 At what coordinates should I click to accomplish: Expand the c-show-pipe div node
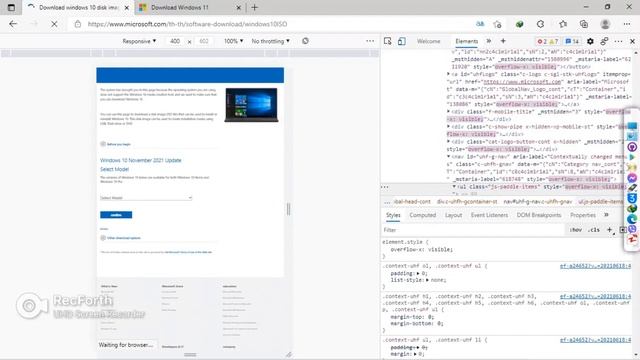449,127
